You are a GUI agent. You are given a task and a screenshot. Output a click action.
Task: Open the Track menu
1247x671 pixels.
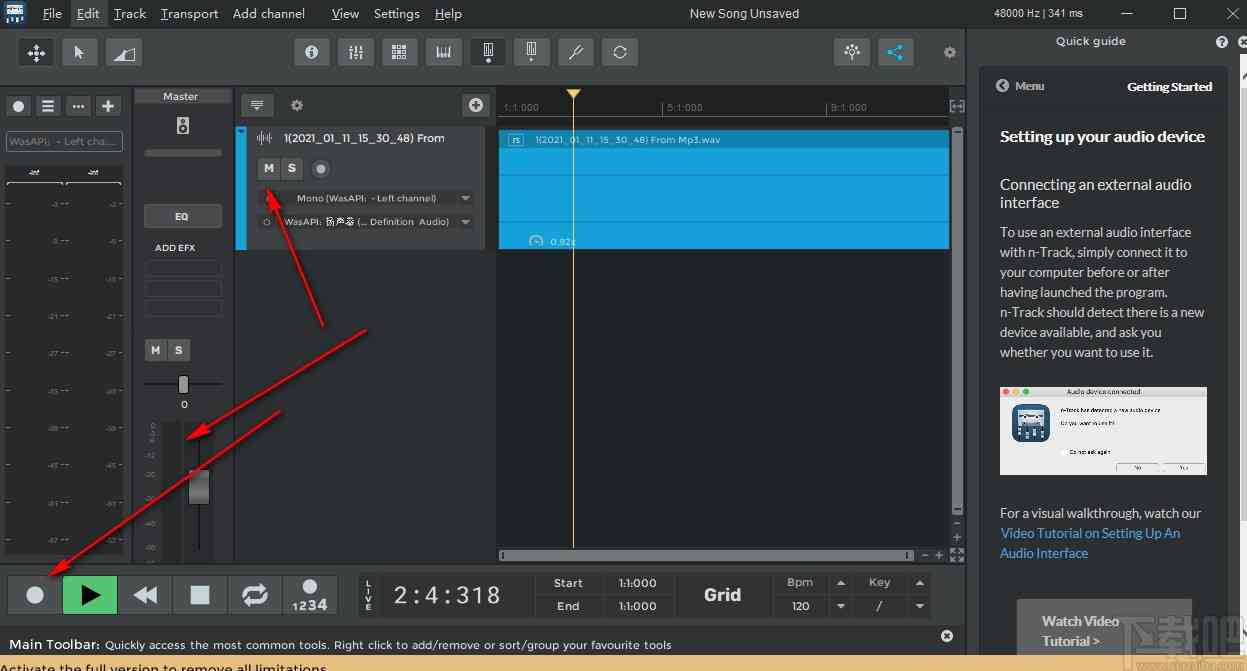tap(130, 14)
